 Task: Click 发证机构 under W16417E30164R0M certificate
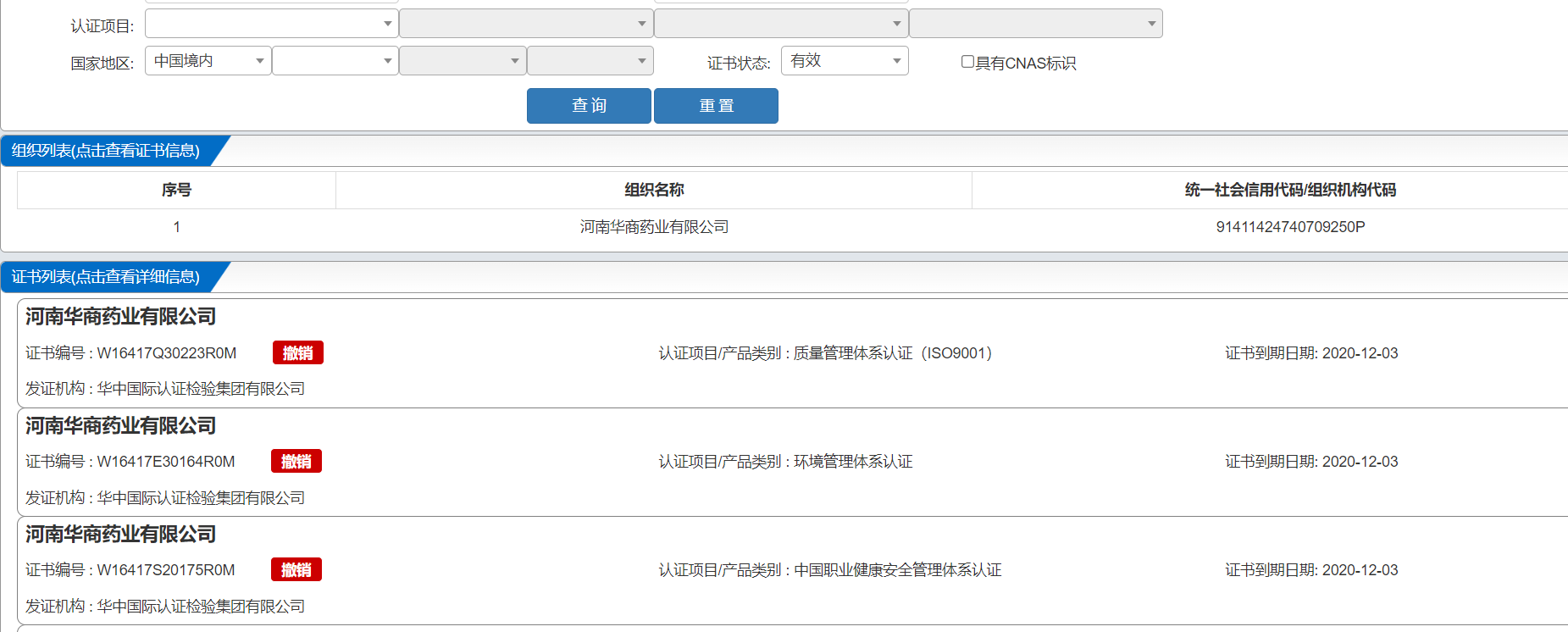click(165, 498)
